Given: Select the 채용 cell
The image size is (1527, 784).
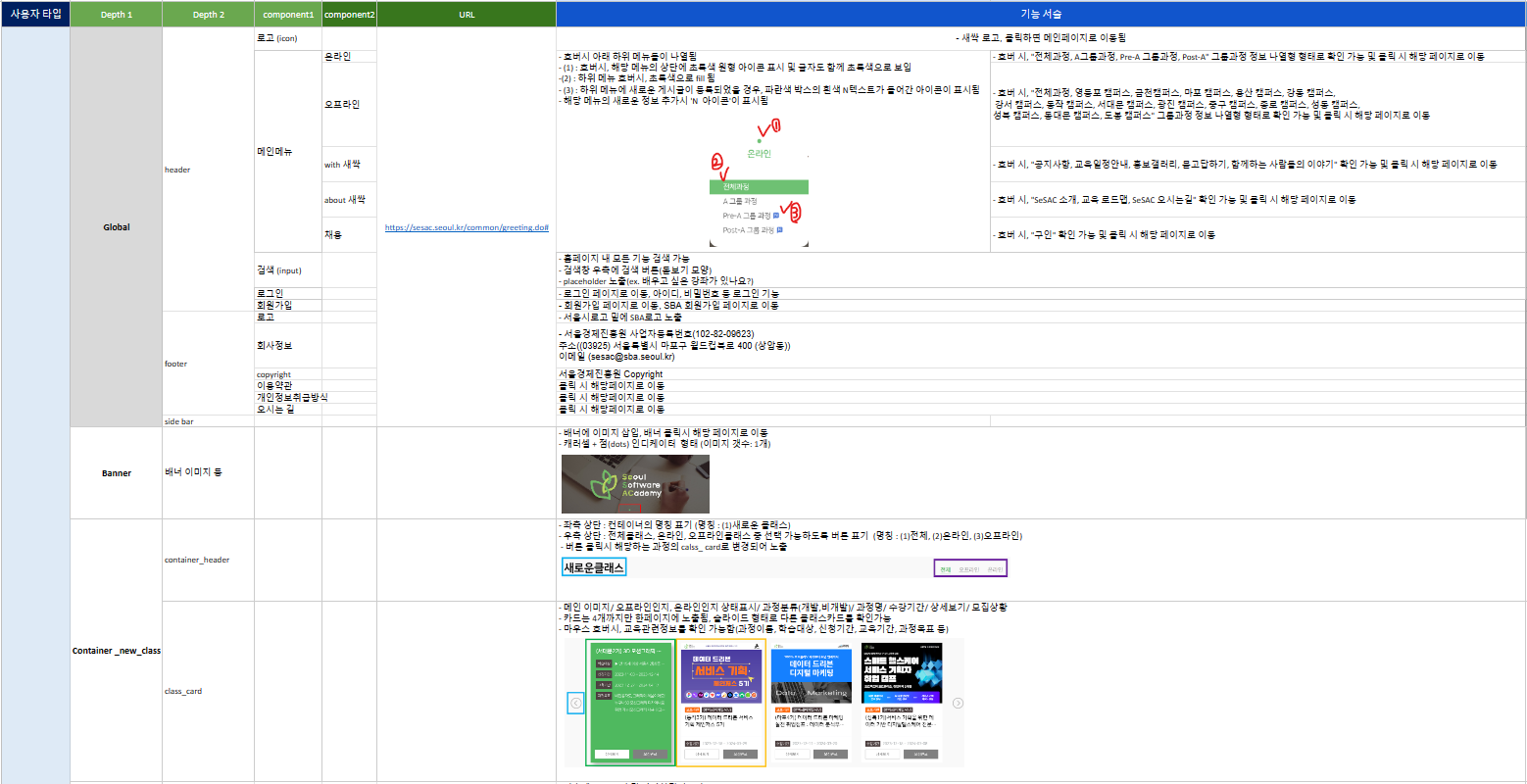Looking at the screenshot, I should coord(350,234).
